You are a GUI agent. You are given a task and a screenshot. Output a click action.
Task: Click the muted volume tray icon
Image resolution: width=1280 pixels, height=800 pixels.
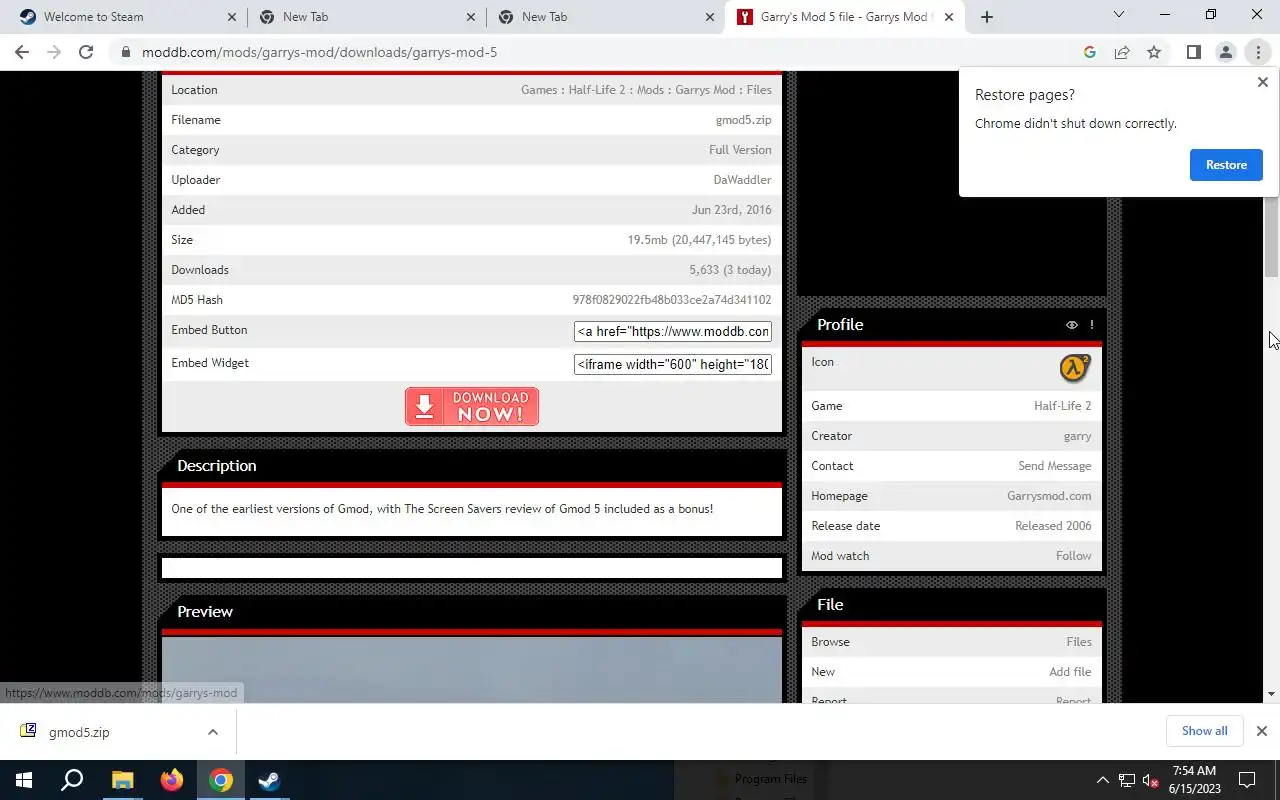tap(1150, 781)
